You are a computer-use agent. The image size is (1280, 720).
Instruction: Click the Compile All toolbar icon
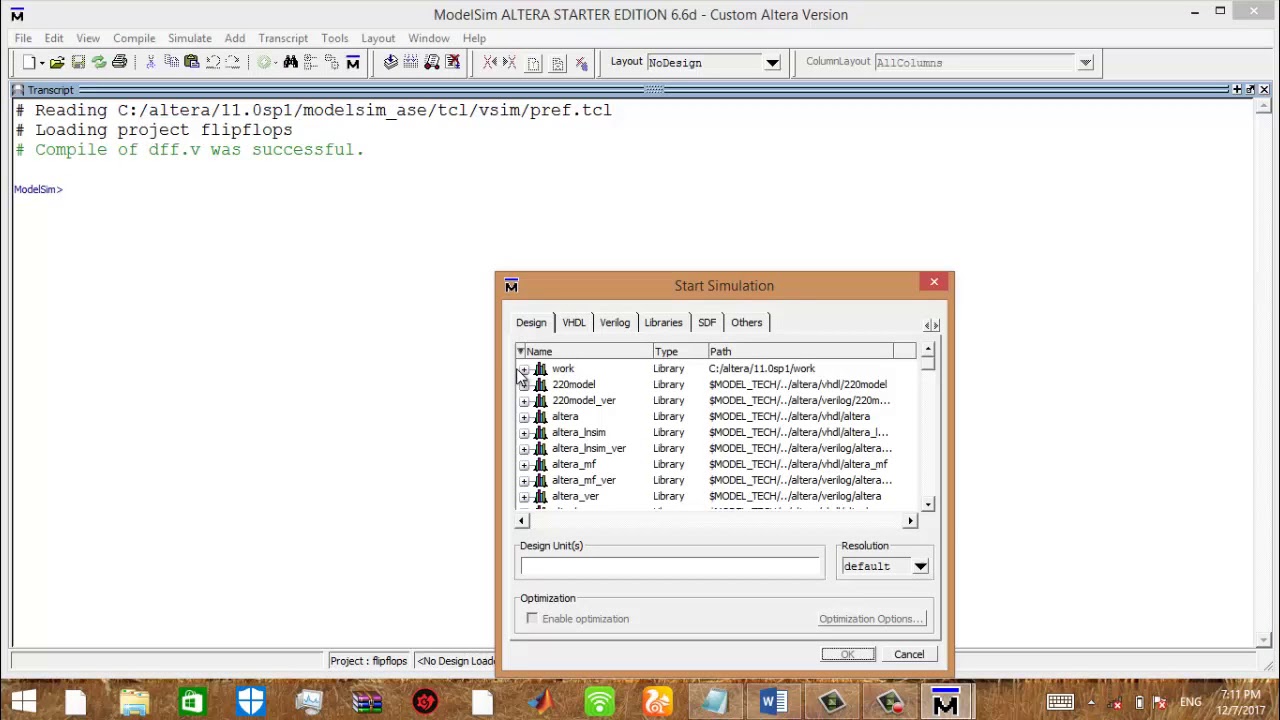[x=411, y=62]
